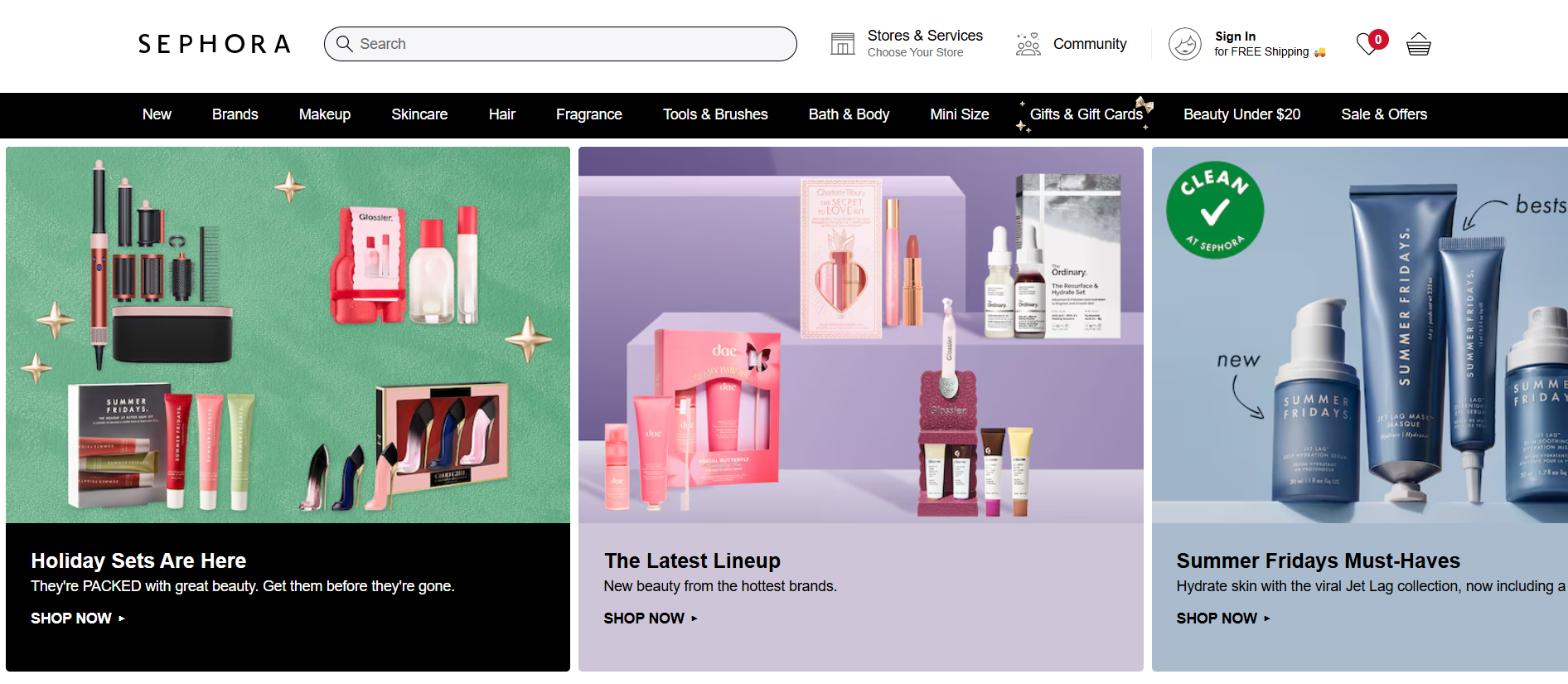Focus the Search input field
The width and height of the screenshot is (1568, 684).
(x=560, y=44)
